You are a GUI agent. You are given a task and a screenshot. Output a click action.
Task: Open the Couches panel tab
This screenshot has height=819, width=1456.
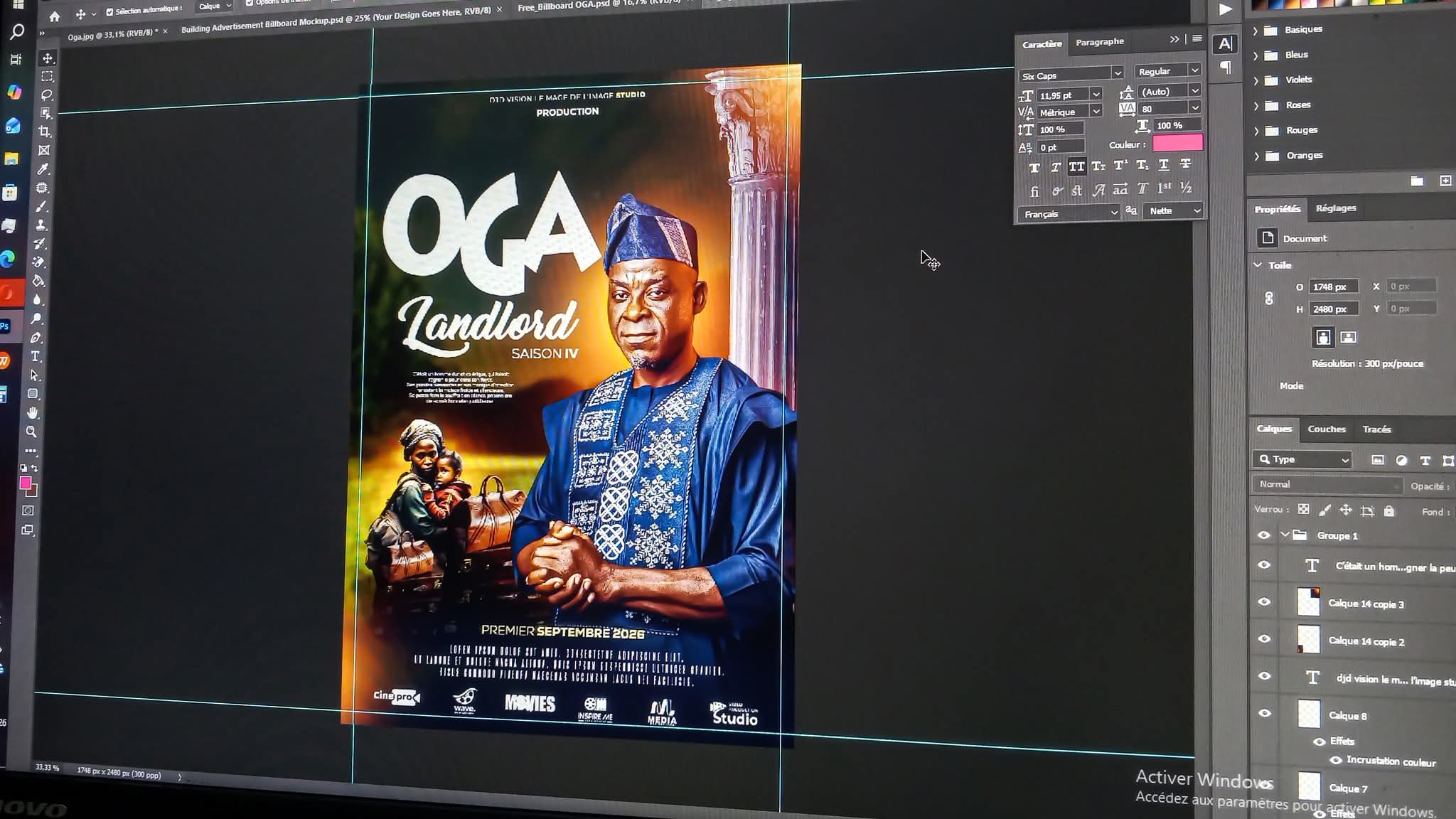1326,429
